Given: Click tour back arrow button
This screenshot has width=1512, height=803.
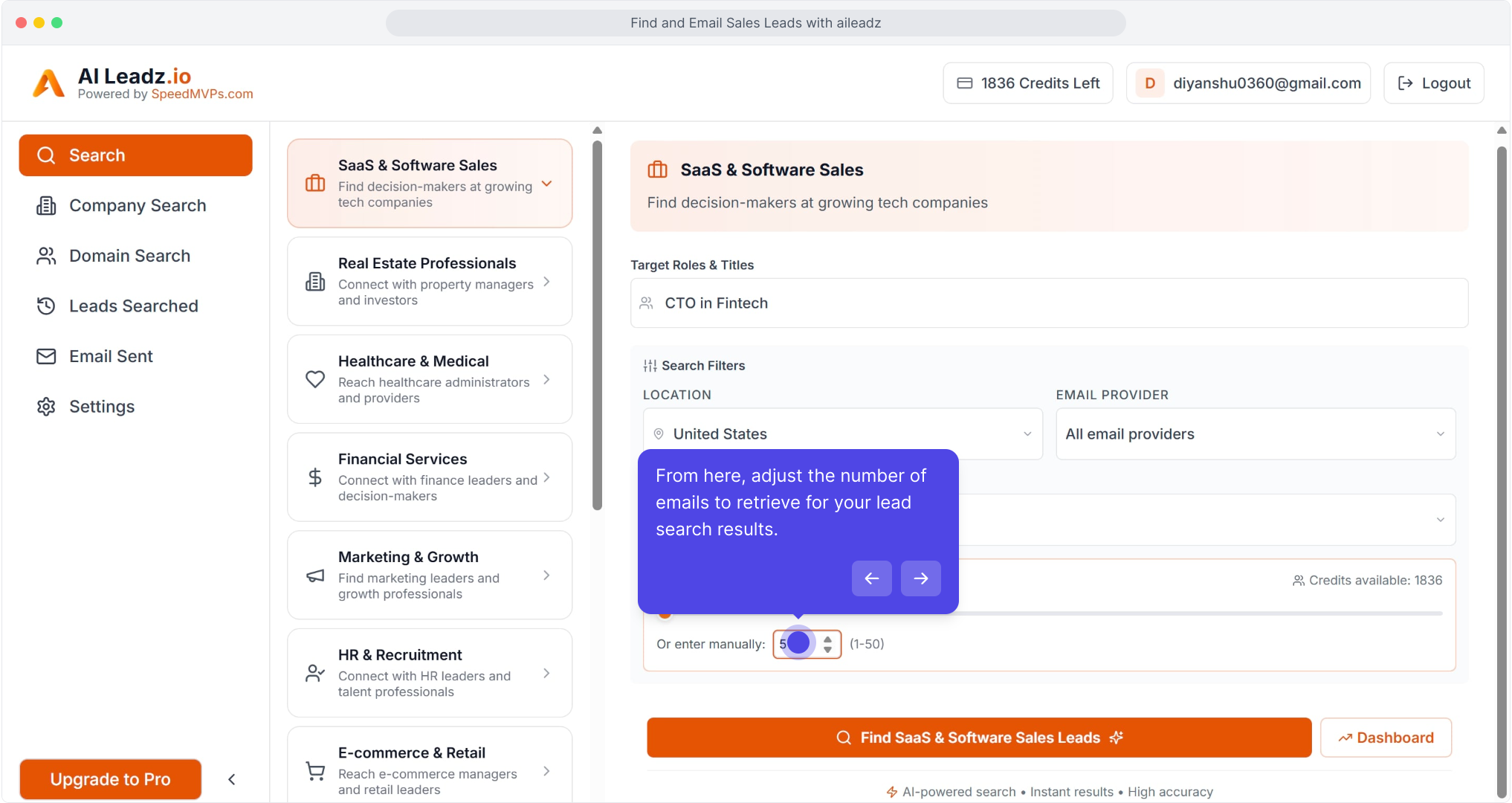Looking at the screenshot, I should tap(871, 578).
